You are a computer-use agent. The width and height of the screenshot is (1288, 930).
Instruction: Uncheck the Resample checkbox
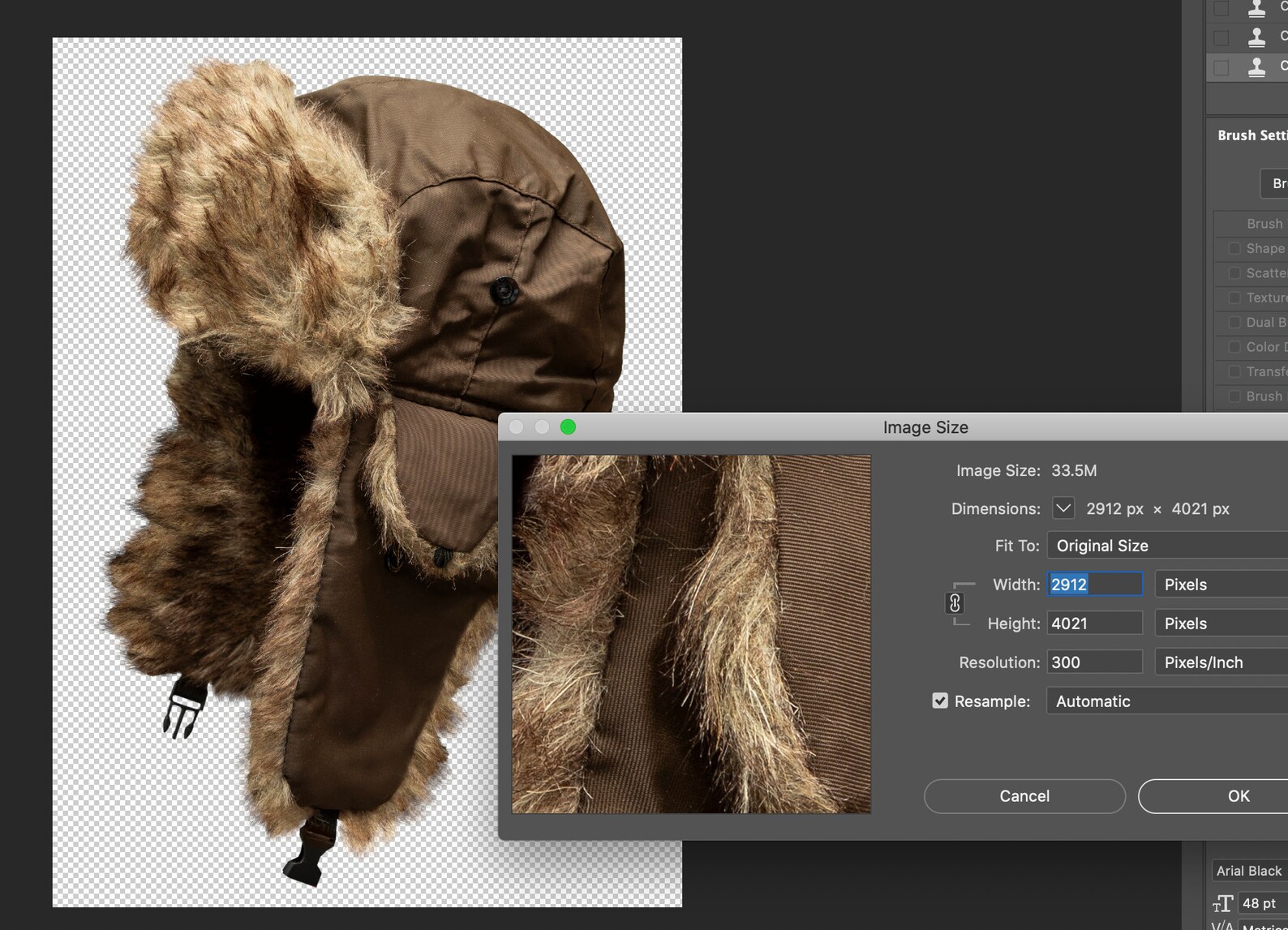[x=940, y=701]
